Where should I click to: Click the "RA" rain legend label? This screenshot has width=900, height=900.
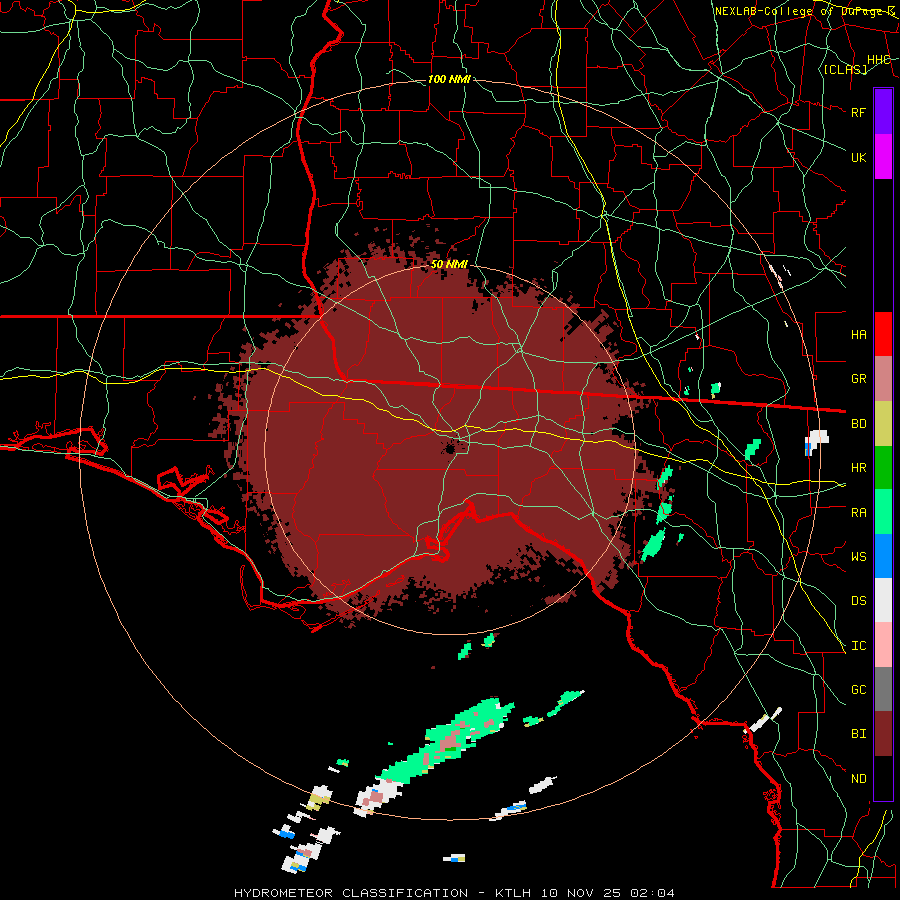point(858,513)
